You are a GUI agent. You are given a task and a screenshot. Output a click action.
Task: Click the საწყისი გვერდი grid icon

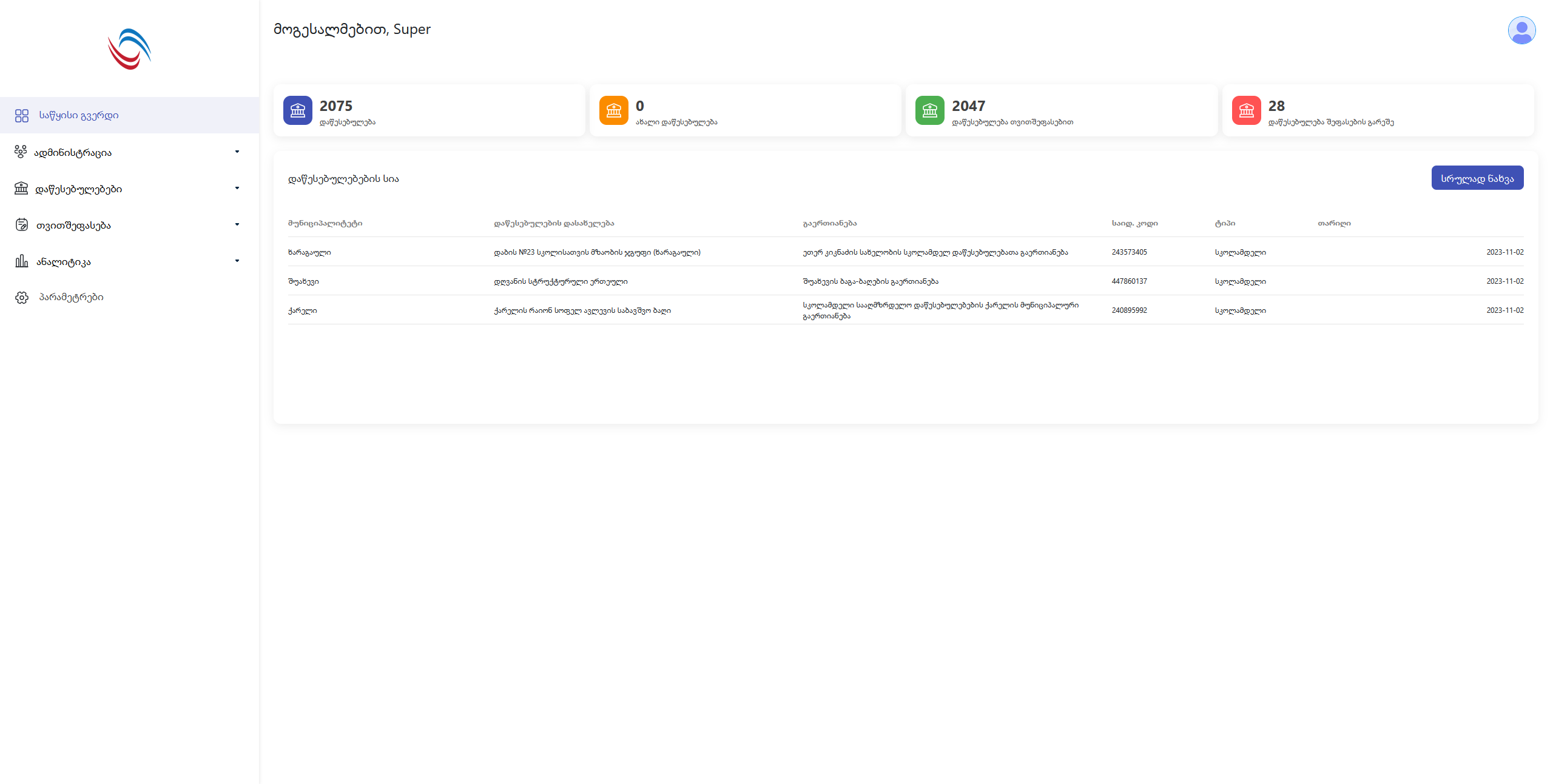(22, 116)
